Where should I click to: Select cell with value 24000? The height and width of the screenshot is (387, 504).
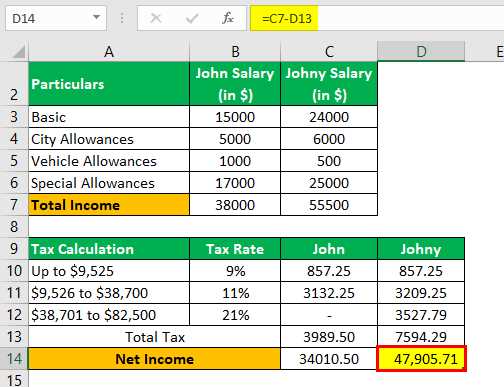tap(329, 117)
